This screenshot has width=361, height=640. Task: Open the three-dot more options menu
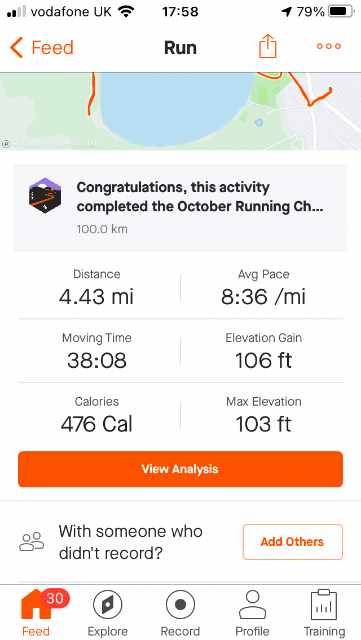point(329,47)
